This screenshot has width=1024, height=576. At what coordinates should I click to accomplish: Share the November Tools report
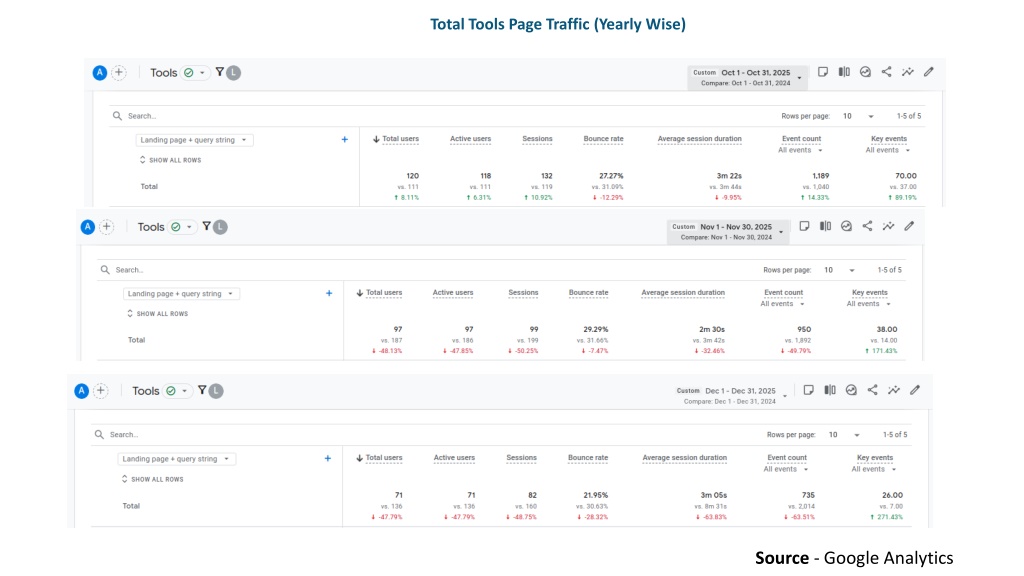pos(867,226)
